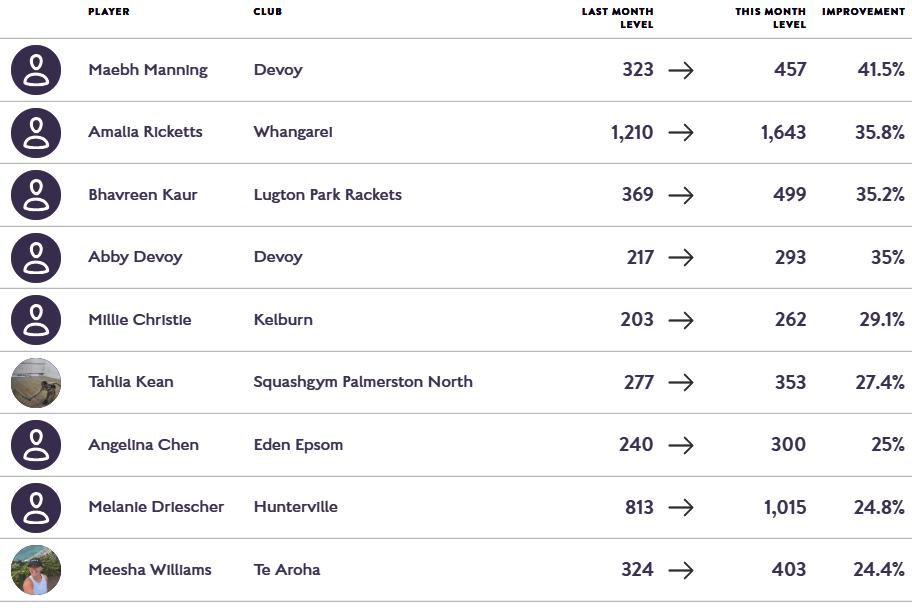912x608 pixels.
Task: Click Millie Christie's avatar icon
Action: [36, 320]
